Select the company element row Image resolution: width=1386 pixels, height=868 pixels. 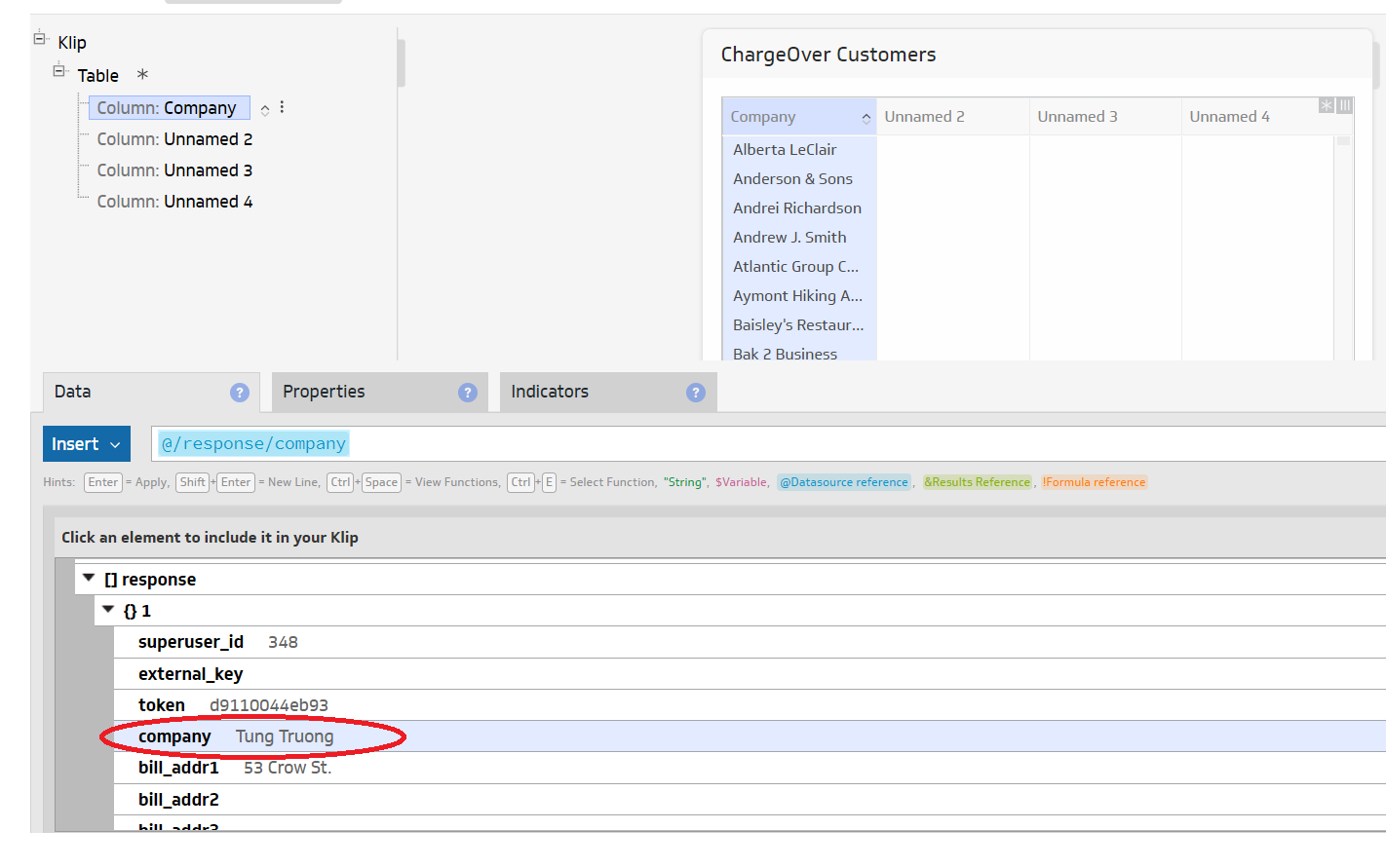click(750, 736)
